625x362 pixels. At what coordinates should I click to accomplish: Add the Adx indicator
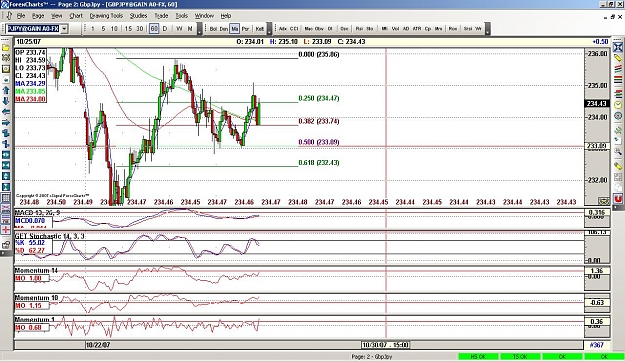(283, 29)
